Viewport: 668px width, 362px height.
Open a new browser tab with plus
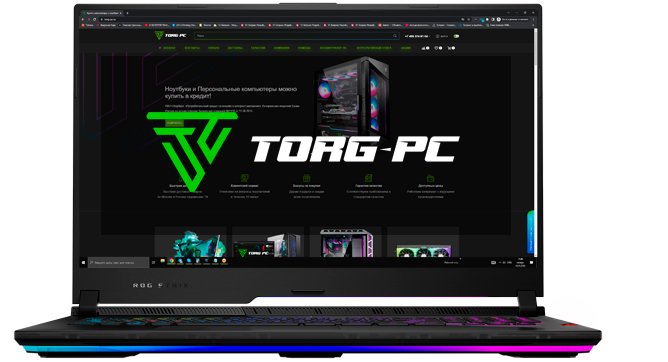(127, 13)
